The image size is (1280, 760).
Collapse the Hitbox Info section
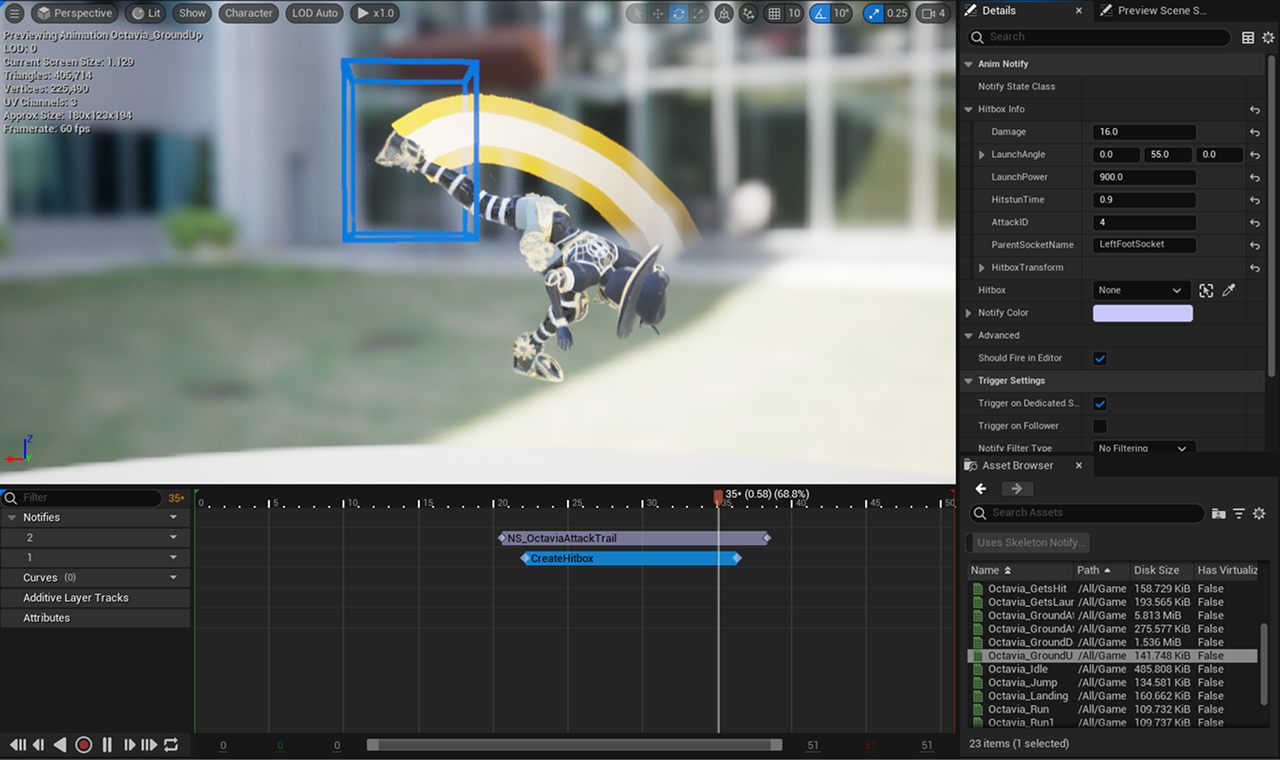968,109
